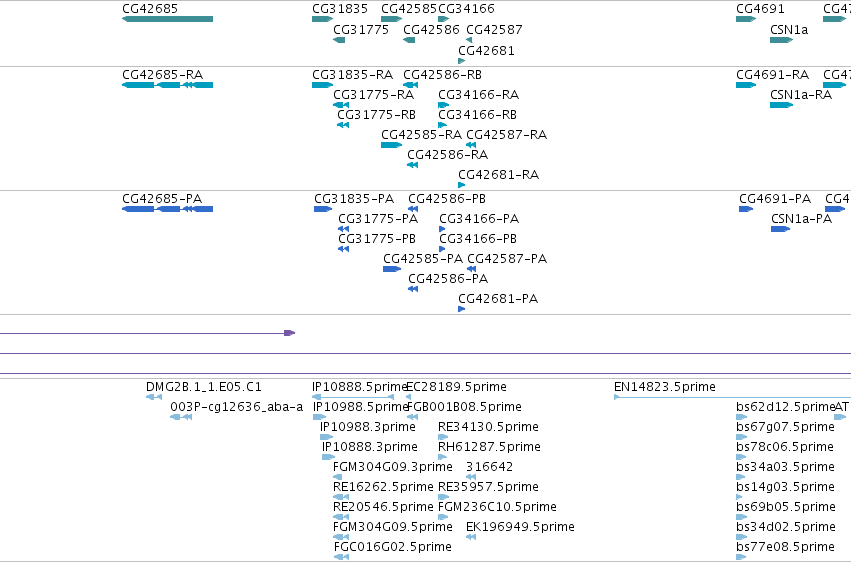851x562 pixels.
Task: Select the RE34130.5prime EST label
Action: [x=488, y=427]
